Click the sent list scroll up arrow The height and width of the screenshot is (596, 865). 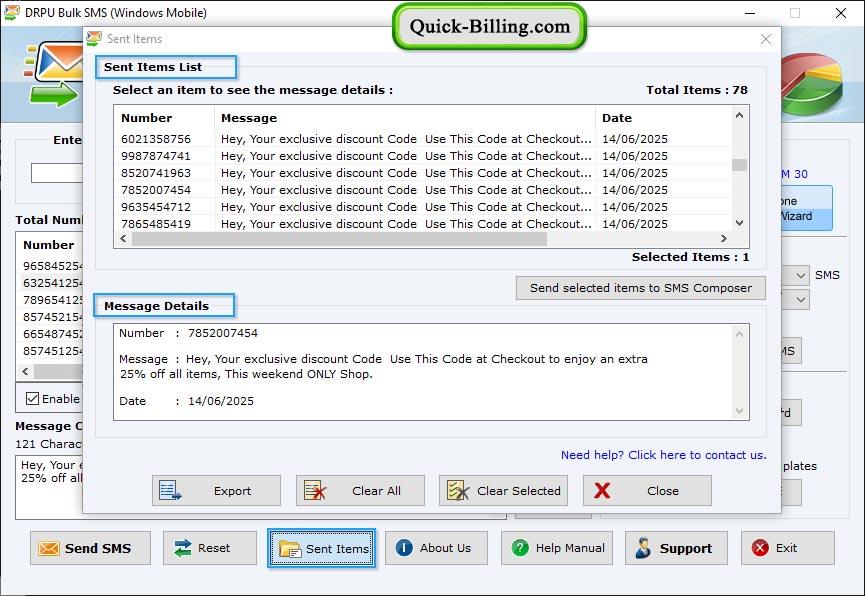point(739,115)
